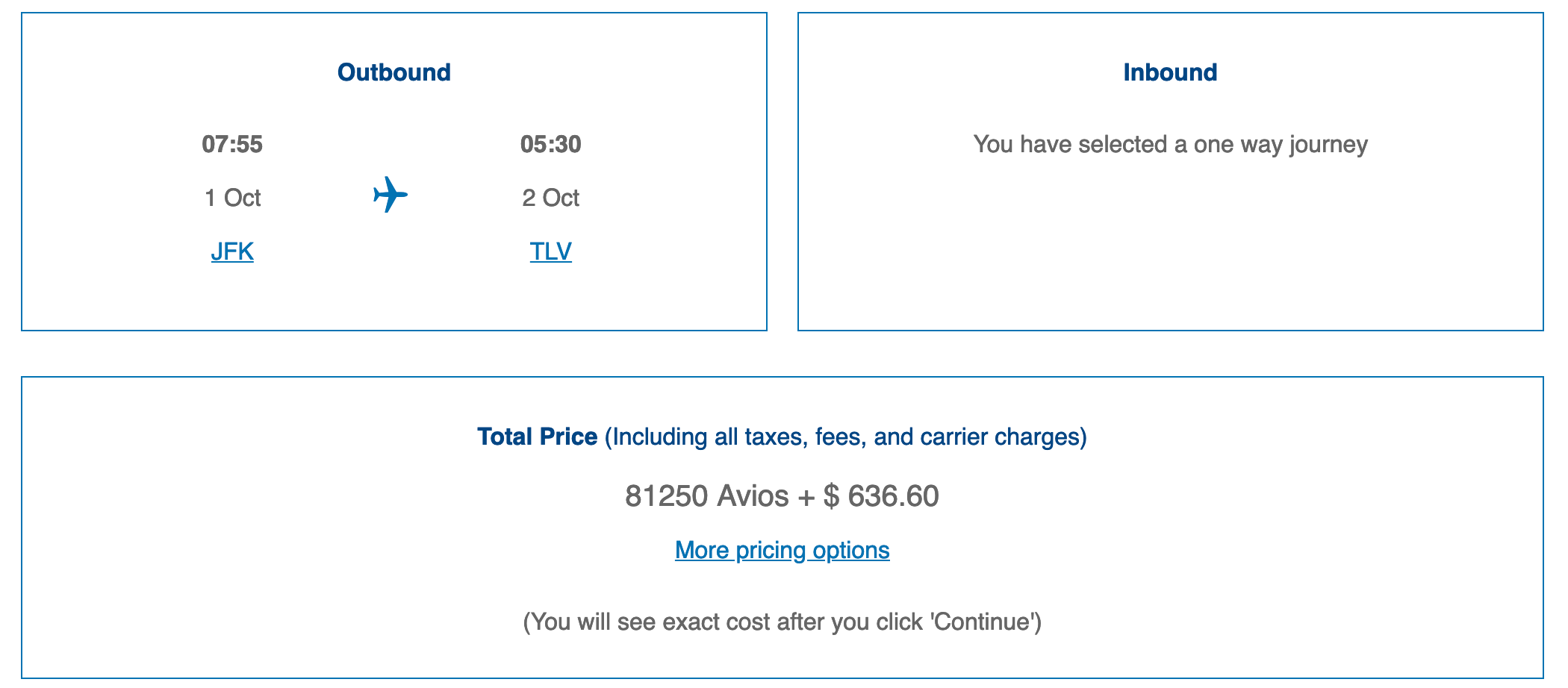Image resolution: width=1568 pixels, height=688 pixels.
Task: Click the More pricing options link
Action: pyautogui.click(x=782, y=550)
